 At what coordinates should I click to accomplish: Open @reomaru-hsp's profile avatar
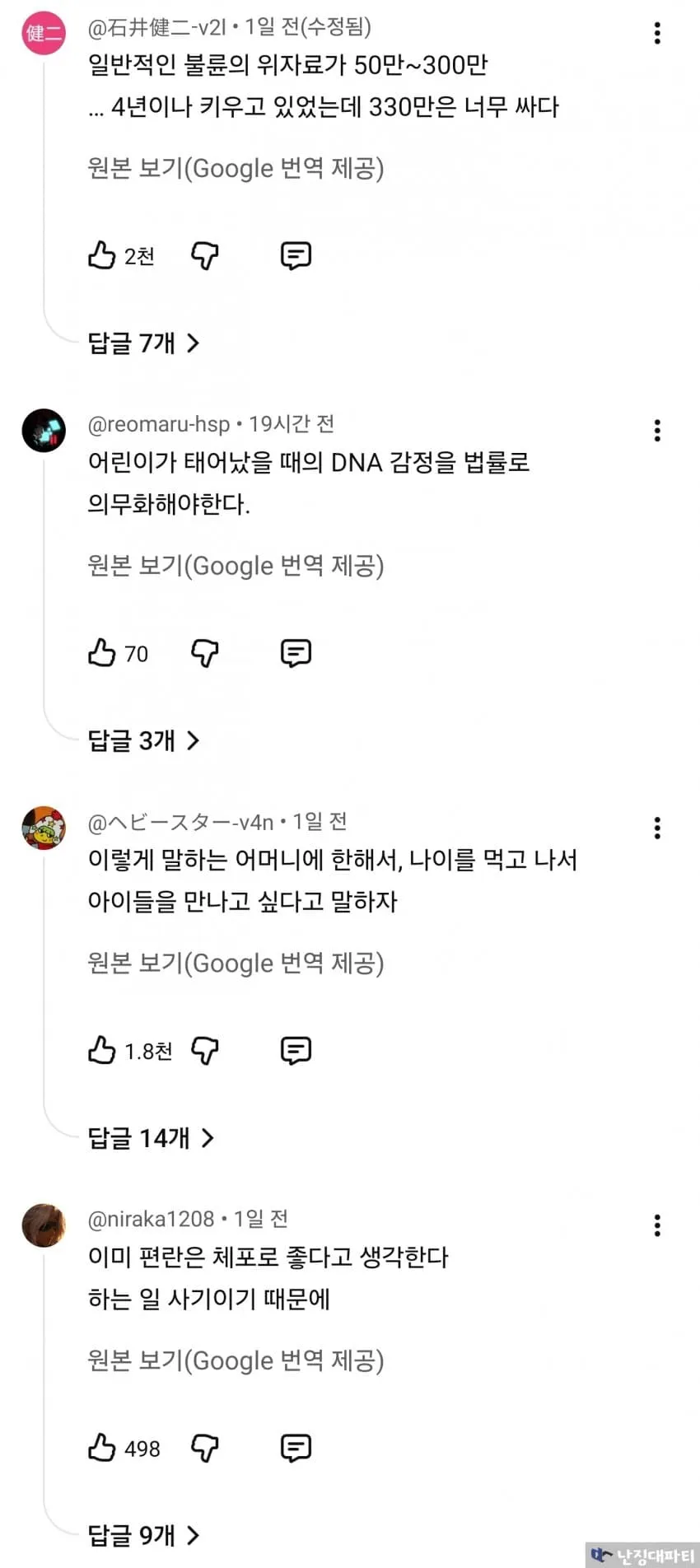pos(44,430)
